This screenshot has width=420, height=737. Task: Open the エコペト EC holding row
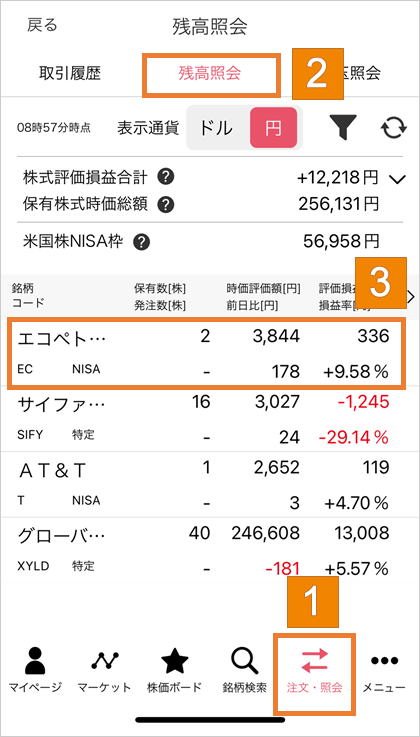[x=205, y=353]
